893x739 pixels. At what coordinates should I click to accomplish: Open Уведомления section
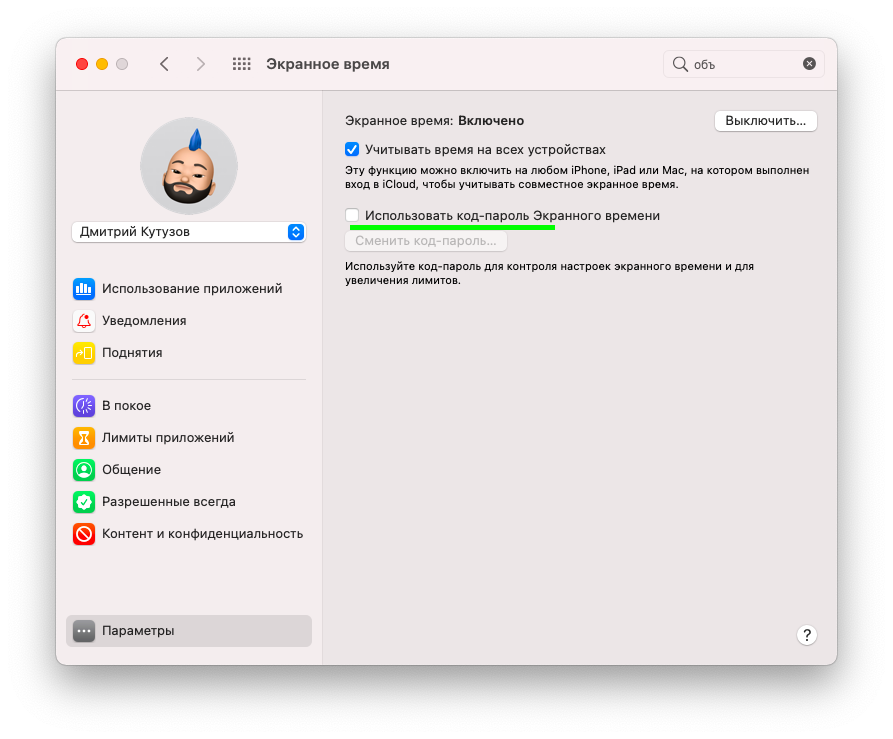tap(189, 321)
